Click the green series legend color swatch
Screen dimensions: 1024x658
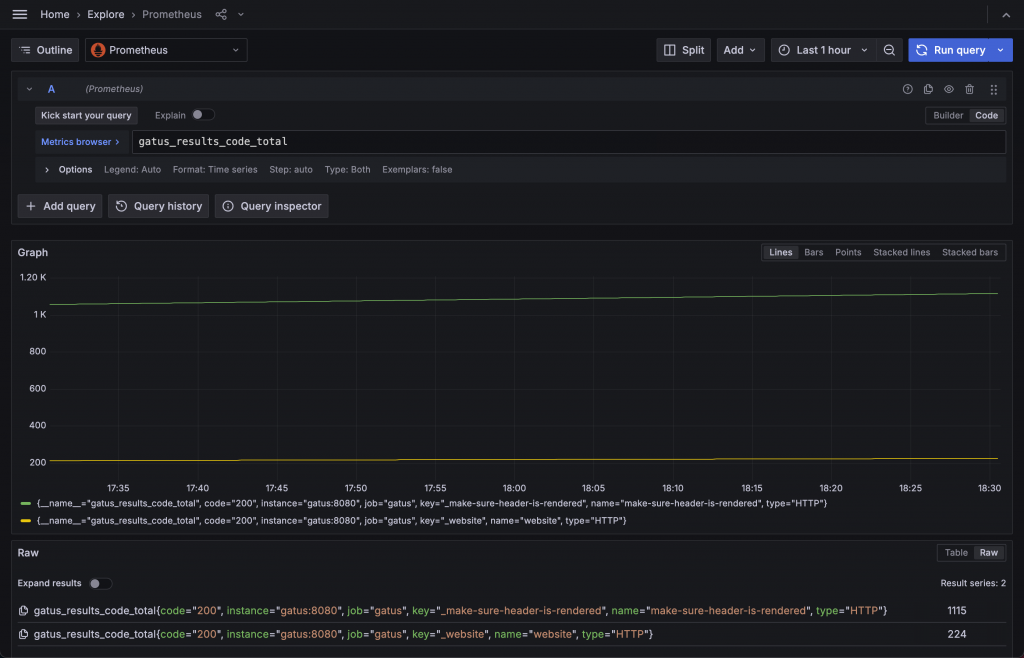[x=25, y=503]
